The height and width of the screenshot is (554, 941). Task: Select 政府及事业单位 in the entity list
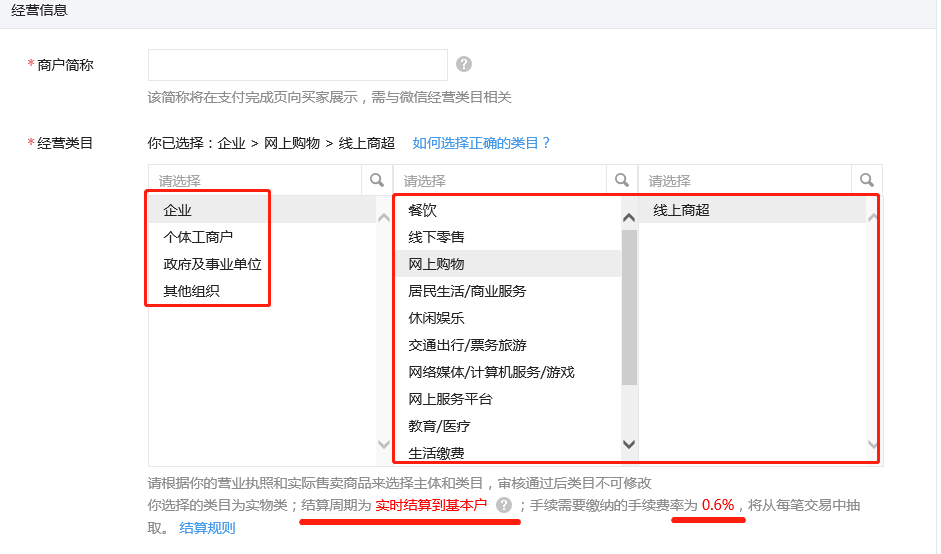pos(212,264)
